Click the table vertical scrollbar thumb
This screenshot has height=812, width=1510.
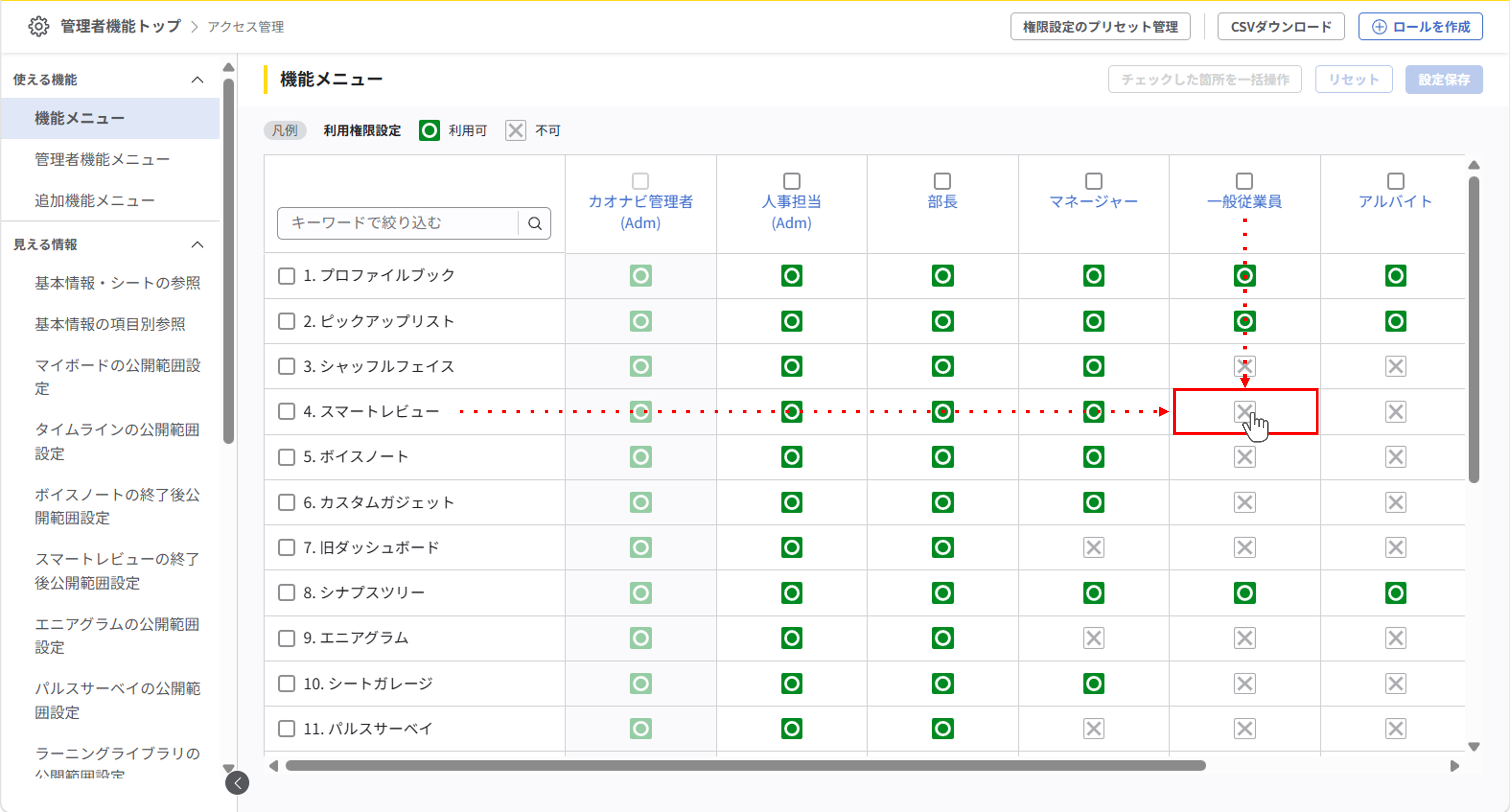(1474, 329)
